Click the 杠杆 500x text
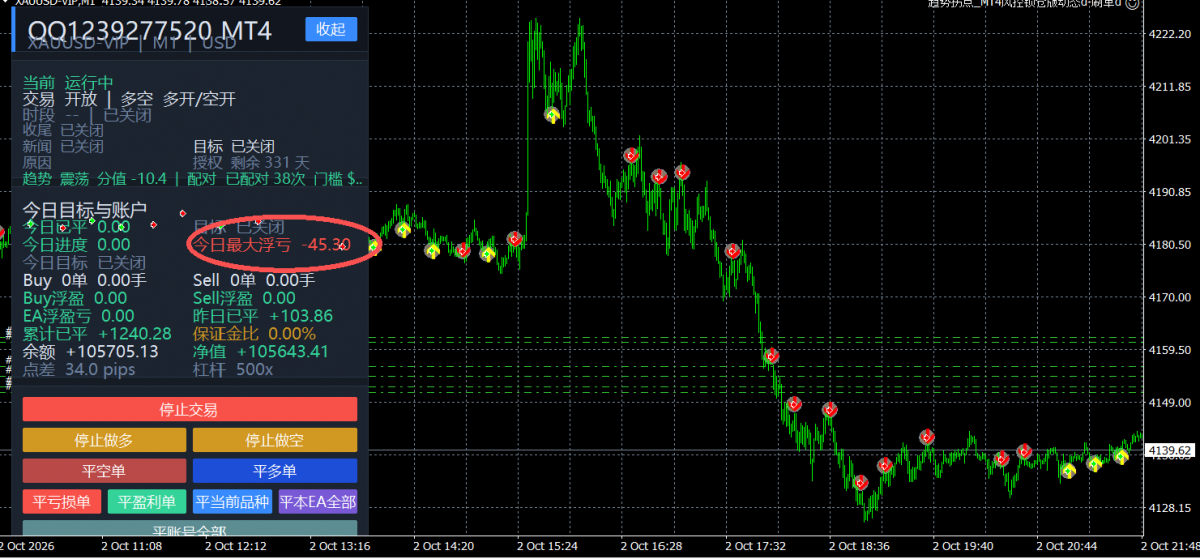This screenshot has width=1200, height=559. (x=232, y=370)
